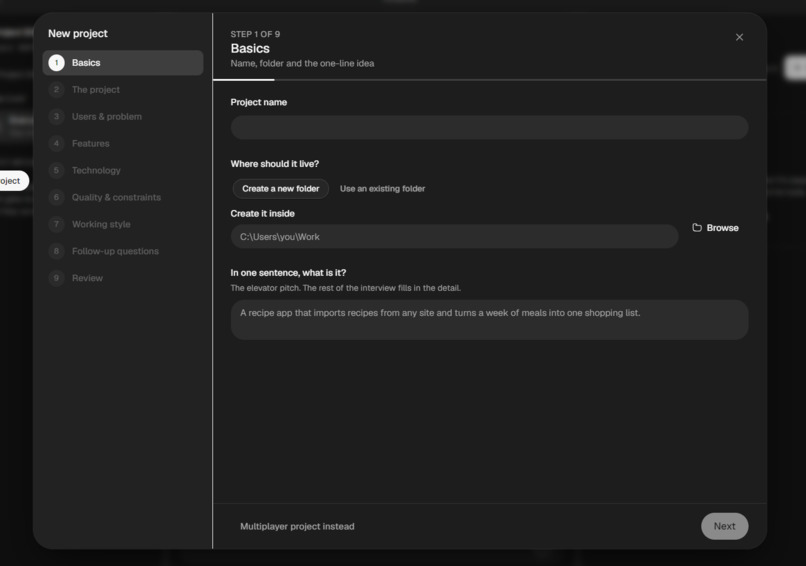
Task: Click the white 'oject' button in background window
Action: [x=12, y=181]
